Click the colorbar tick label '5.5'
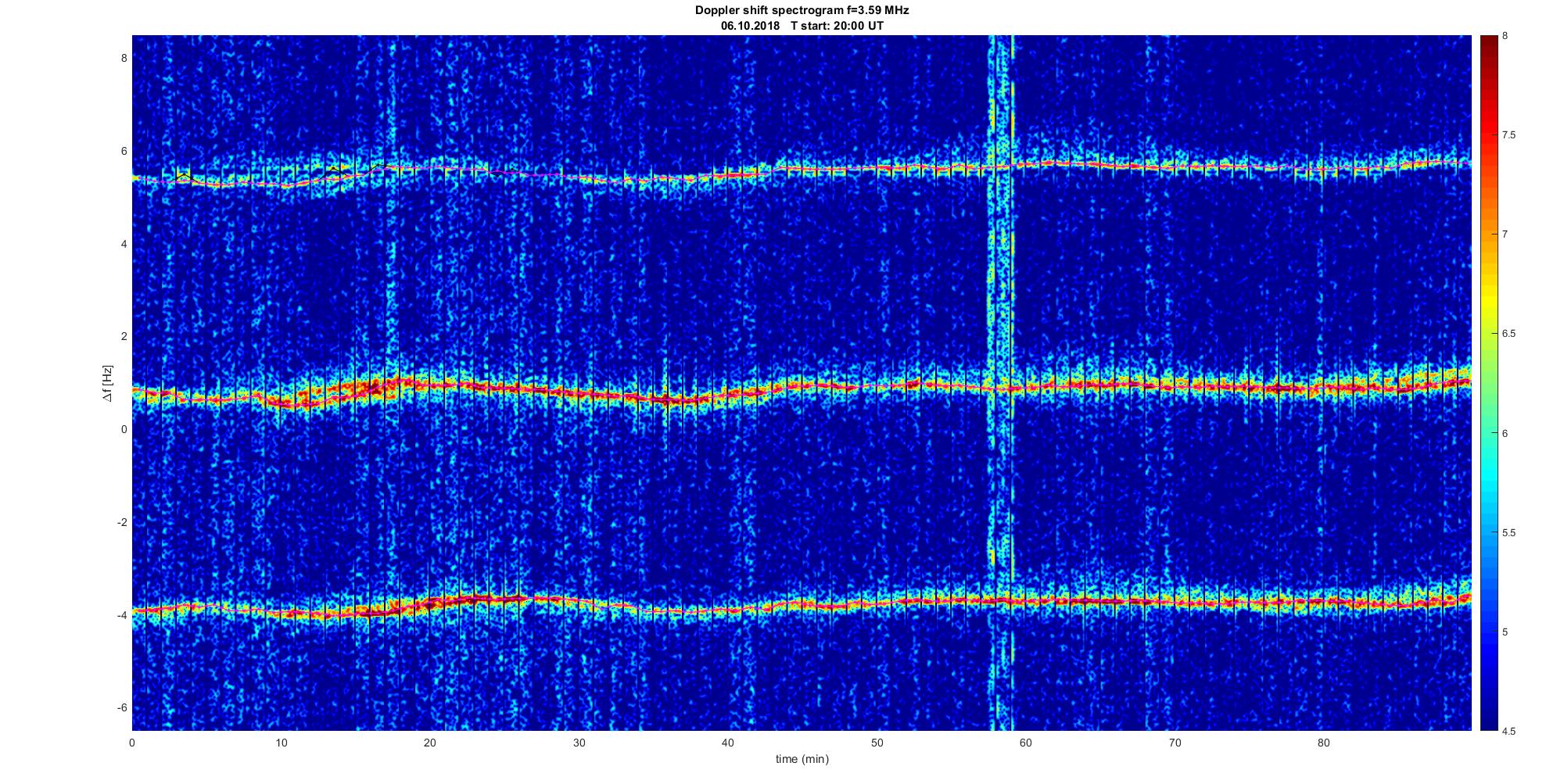The width and height of the screenshot is (1564, 784). [1509, 533]
